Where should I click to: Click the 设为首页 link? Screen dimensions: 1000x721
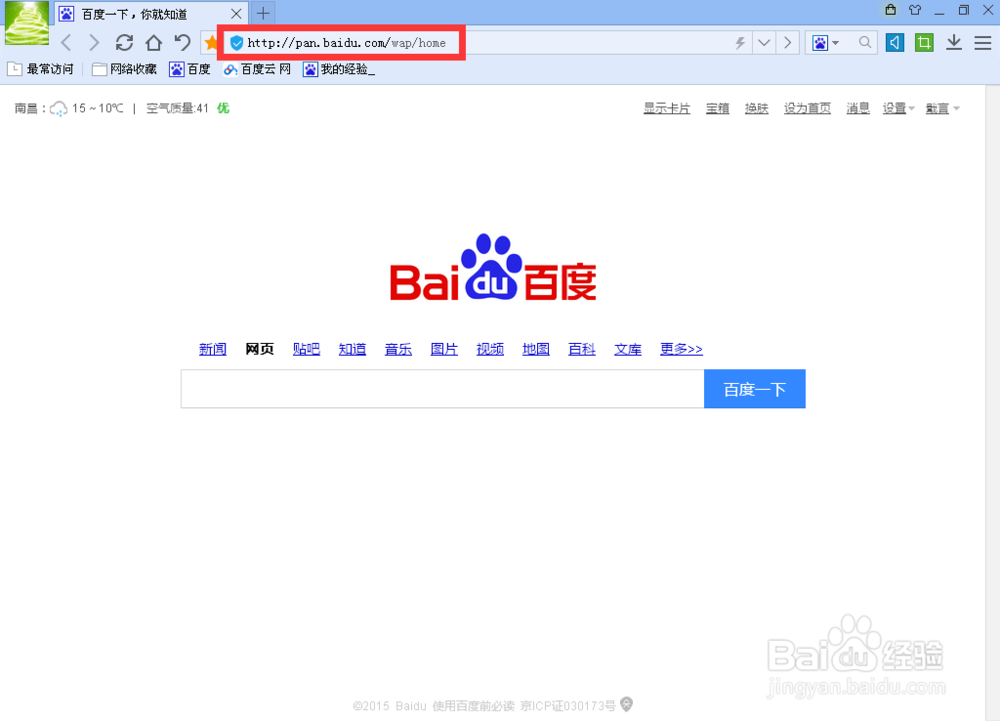click(x=807, y=108)
